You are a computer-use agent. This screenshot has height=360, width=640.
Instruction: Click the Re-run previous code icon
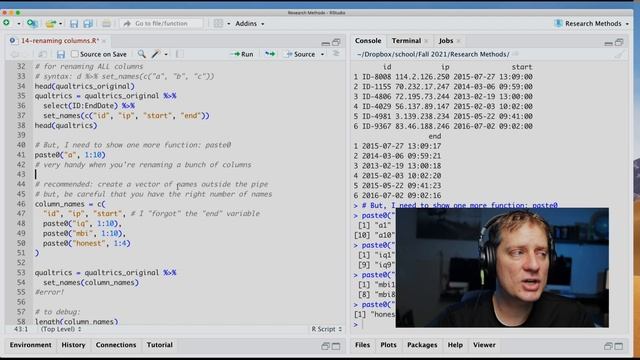click(270, 54)
